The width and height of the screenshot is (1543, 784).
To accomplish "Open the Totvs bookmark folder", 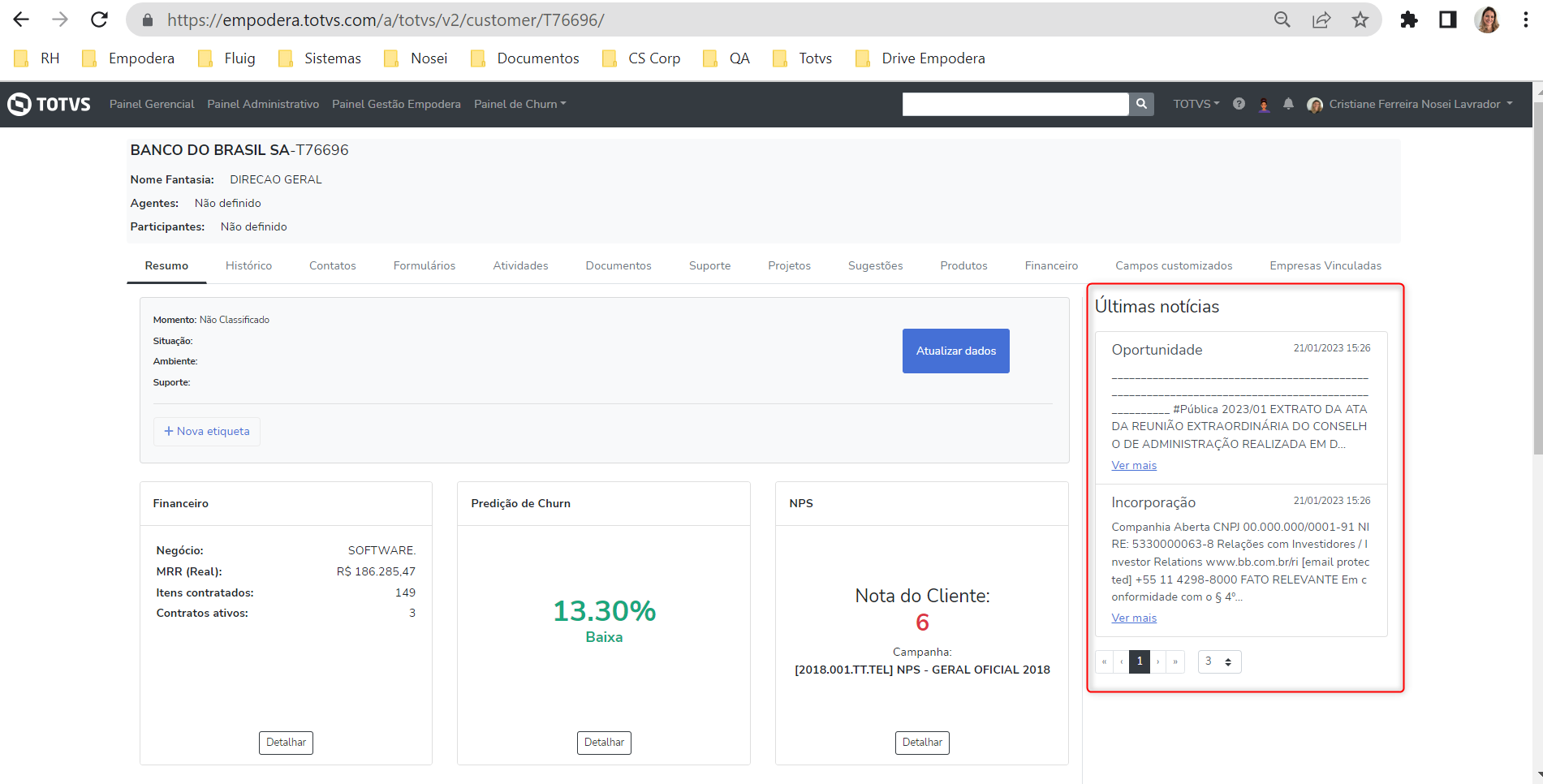I will [x=802, y=58].
